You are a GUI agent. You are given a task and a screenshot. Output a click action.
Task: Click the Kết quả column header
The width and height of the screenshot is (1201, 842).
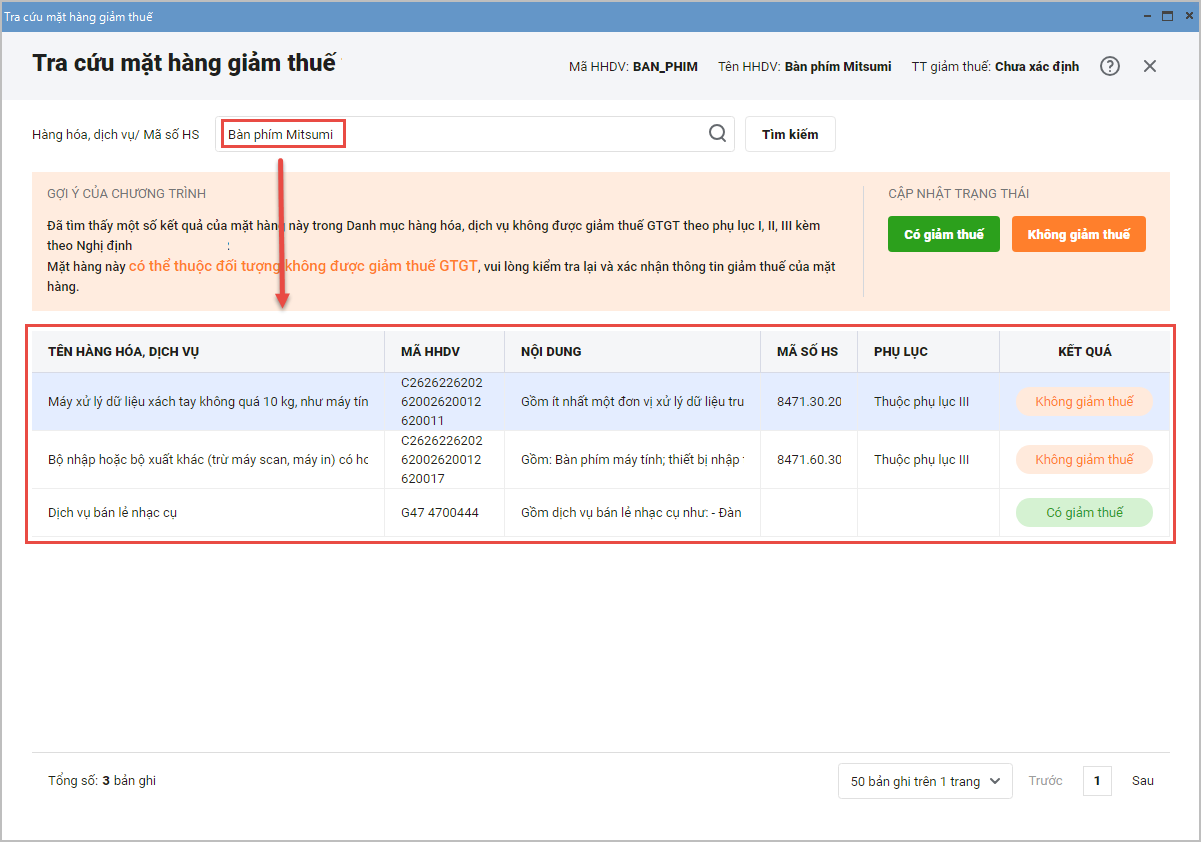click(1084, 352)
